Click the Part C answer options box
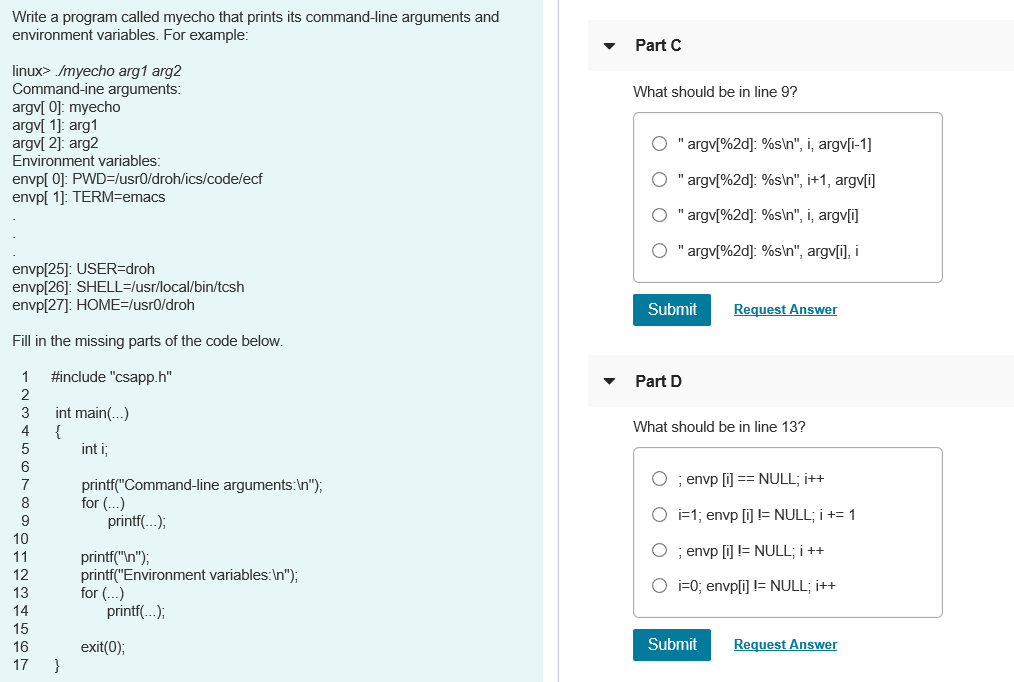Image resolution: width=1014 pixels, height=682 pixels. click(786, 197)
